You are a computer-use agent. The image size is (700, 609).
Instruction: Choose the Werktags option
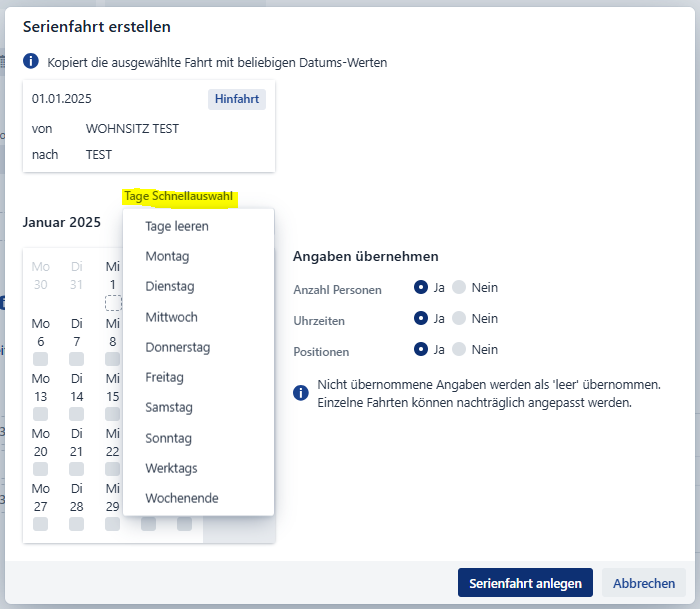(171, 468)
